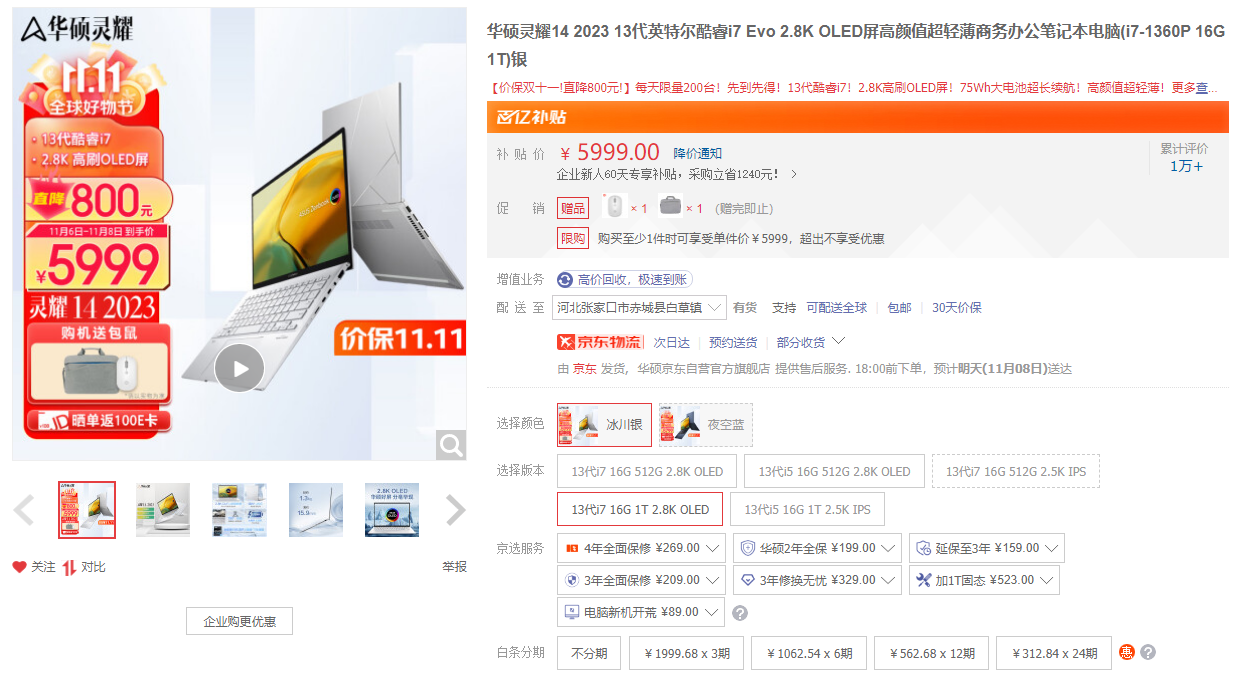The height and width of the screenshot is (676, 1252).
Task: Play the product video
Action: 240,368
